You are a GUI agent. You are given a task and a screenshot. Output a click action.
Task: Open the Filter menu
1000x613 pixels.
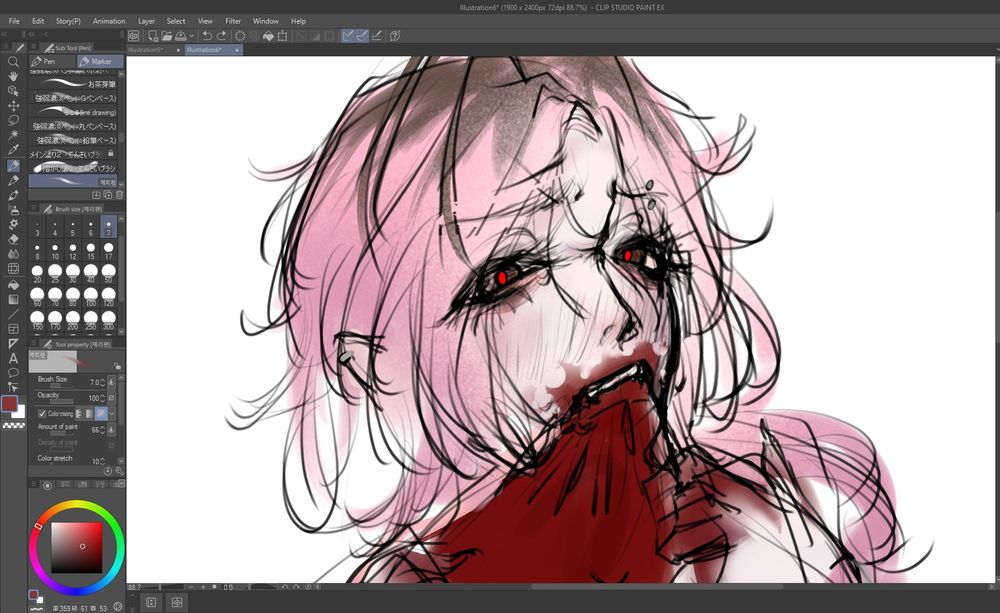pos(233,21)
